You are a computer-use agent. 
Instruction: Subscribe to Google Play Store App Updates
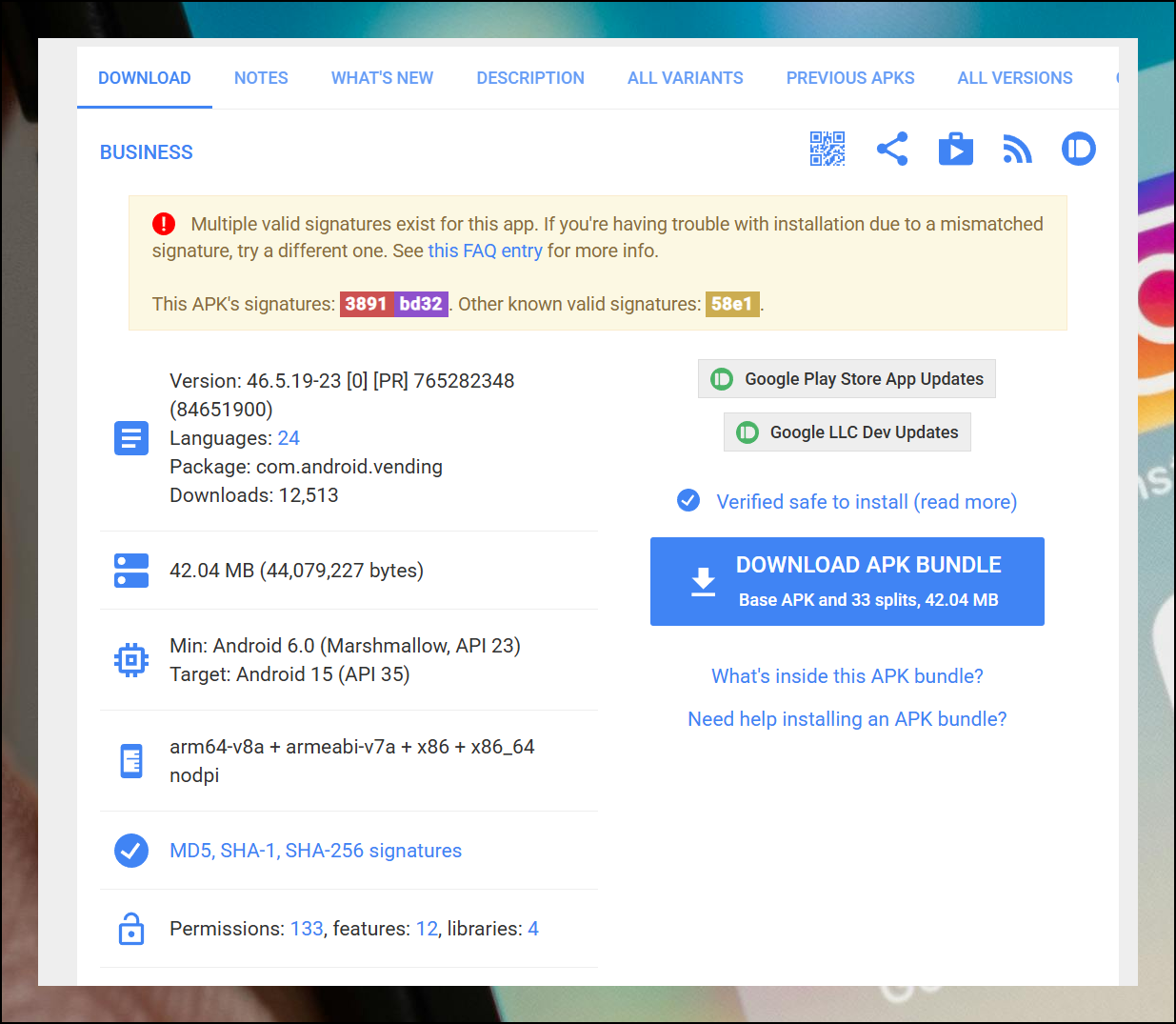(x=847, y=379)
